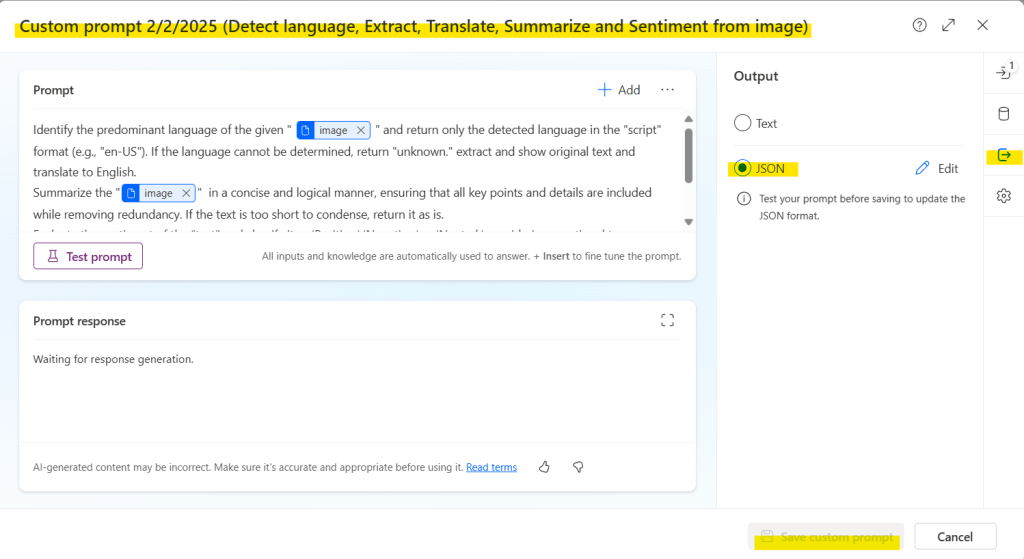The image size is (1024, 559).
Task: Give thumbs up on the response
Action: click(544, 467)
